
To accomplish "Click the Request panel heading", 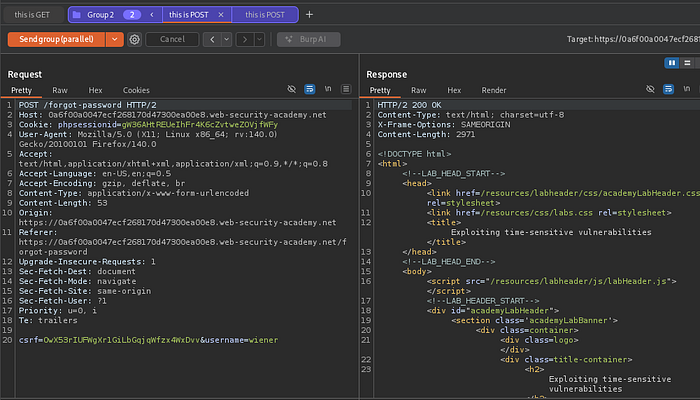I will 25,75.
